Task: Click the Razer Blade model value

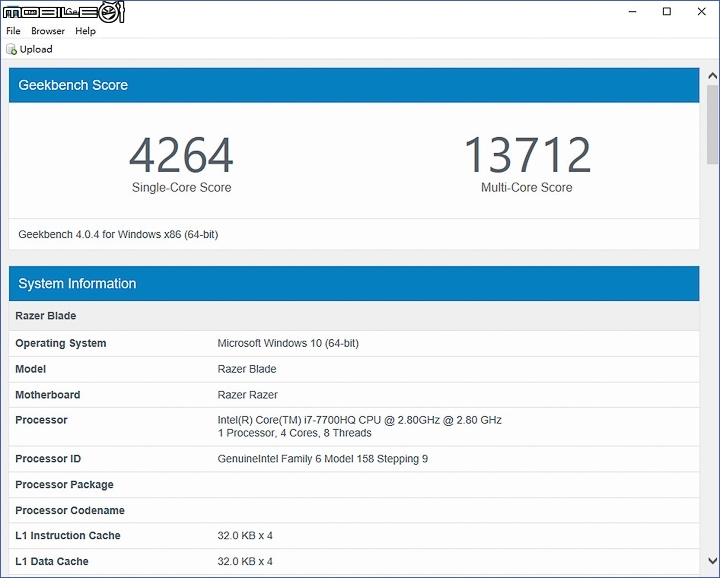Action: point(247,369)
